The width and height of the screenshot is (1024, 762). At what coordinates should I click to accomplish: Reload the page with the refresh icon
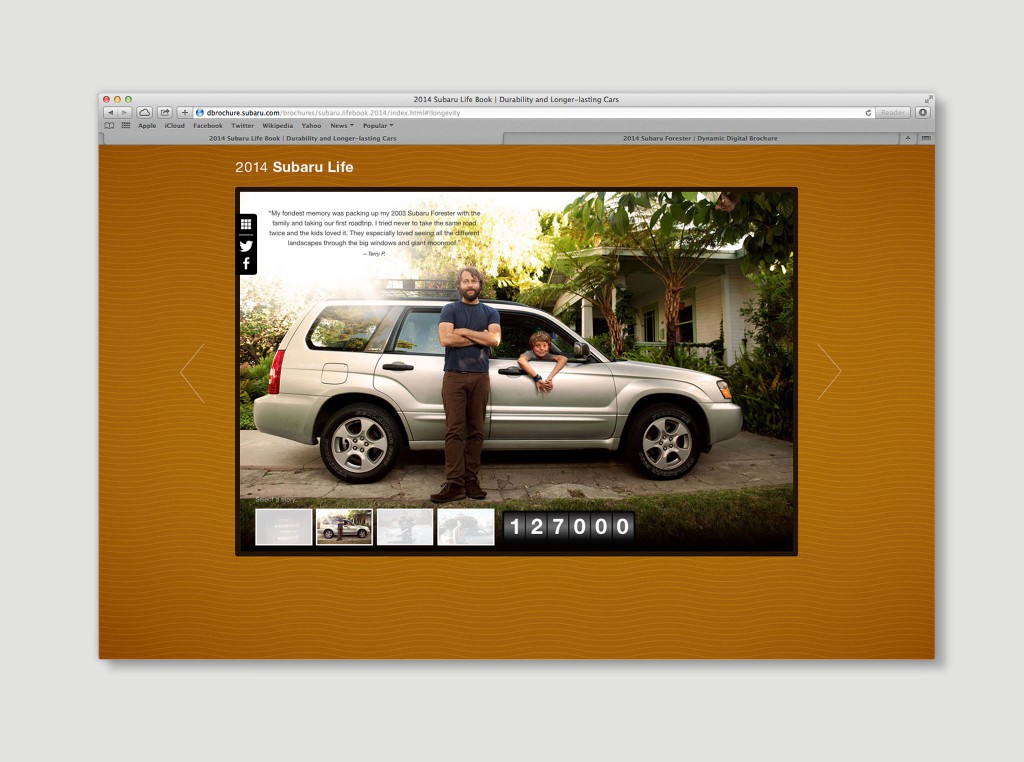tap(868, 113)
